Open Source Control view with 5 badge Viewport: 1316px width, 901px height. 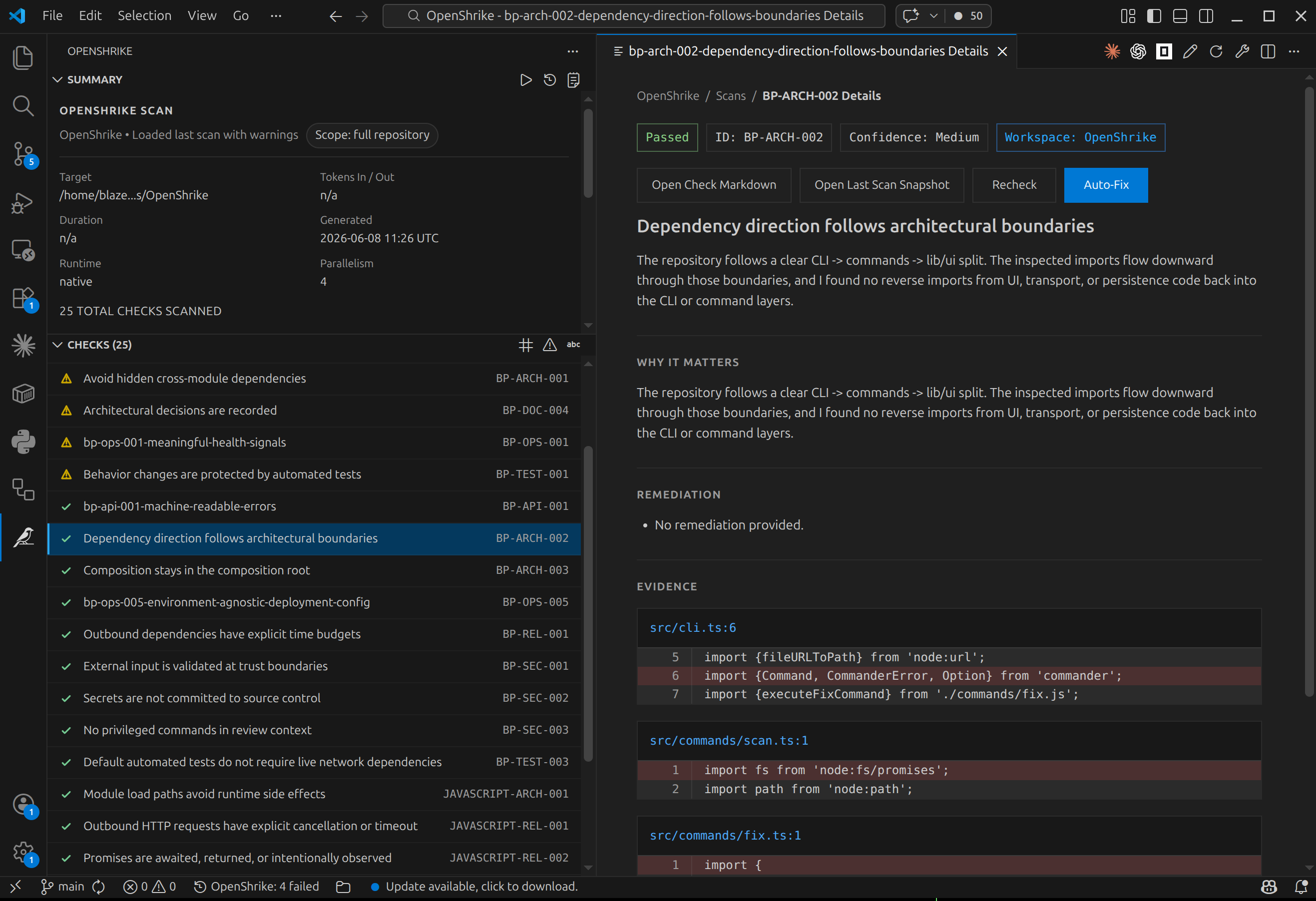point(22,154)
